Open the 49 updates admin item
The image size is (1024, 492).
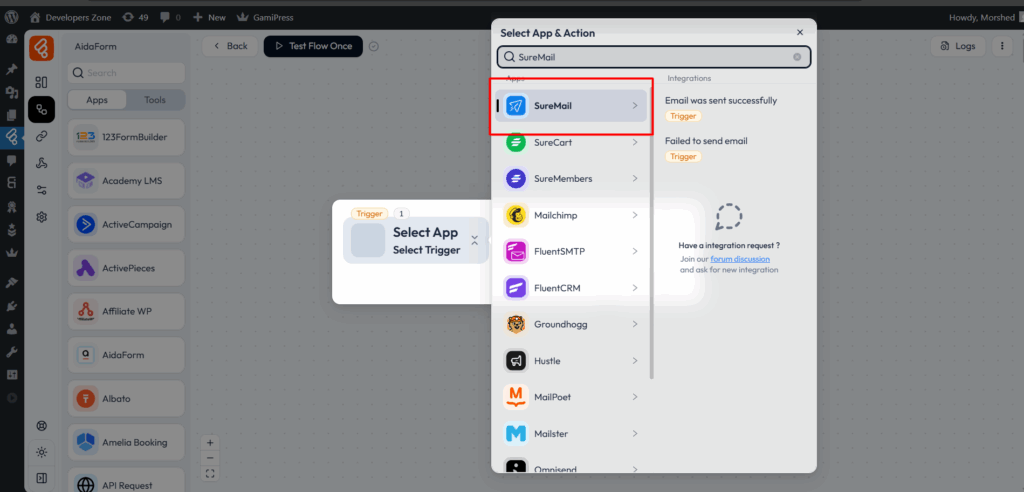pos(135,18)
